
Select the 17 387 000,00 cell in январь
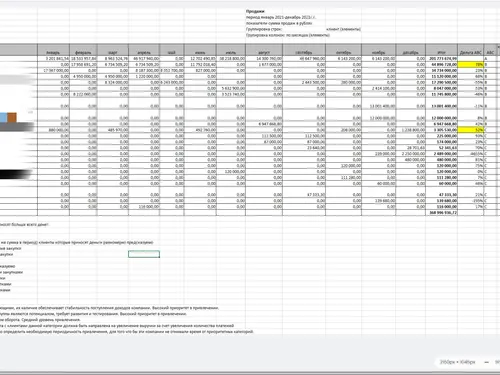click(53, 70)
